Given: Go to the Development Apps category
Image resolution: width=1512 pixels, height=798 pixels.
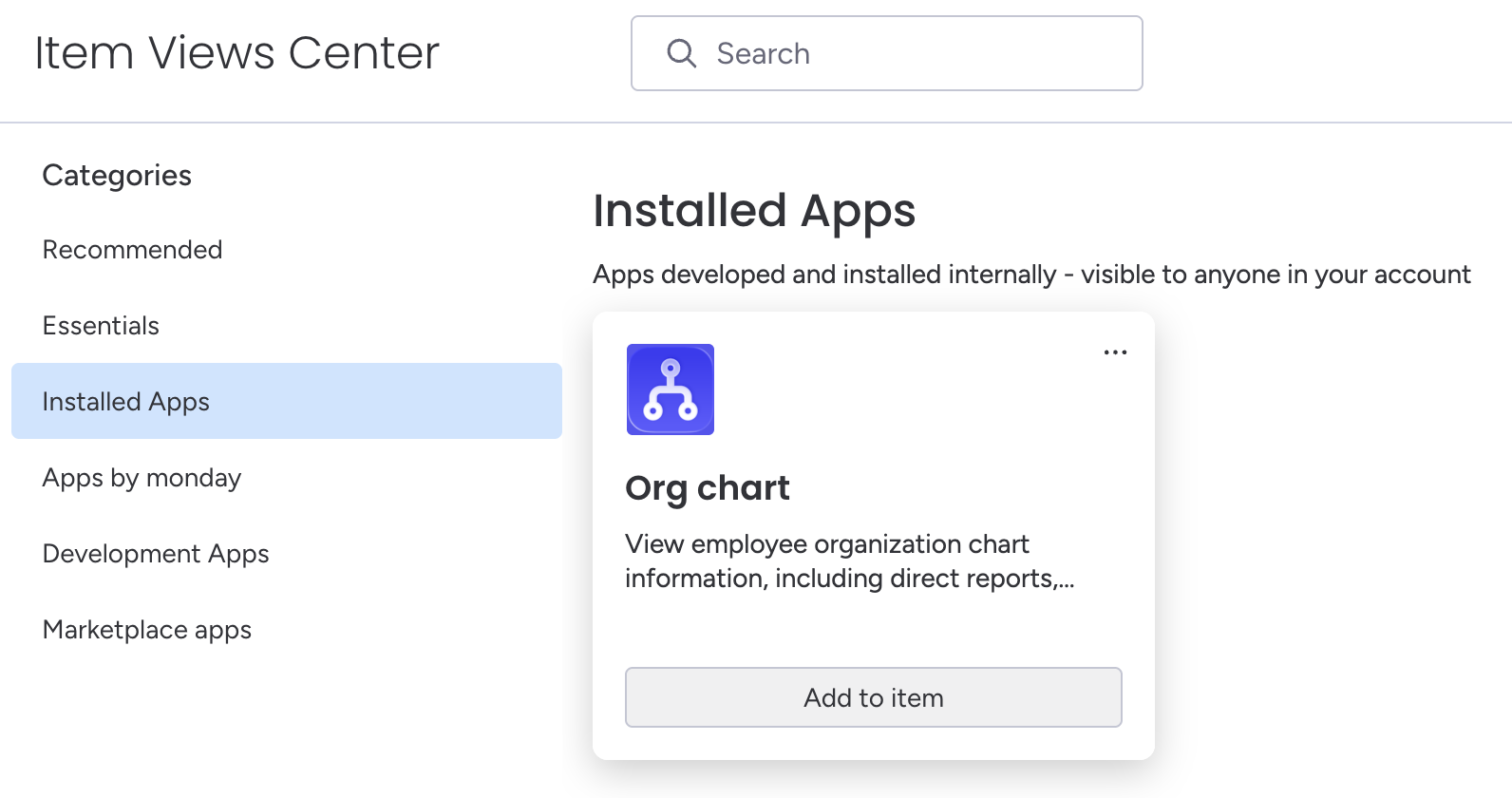Looking at the screenshot, I should point(156,554).
